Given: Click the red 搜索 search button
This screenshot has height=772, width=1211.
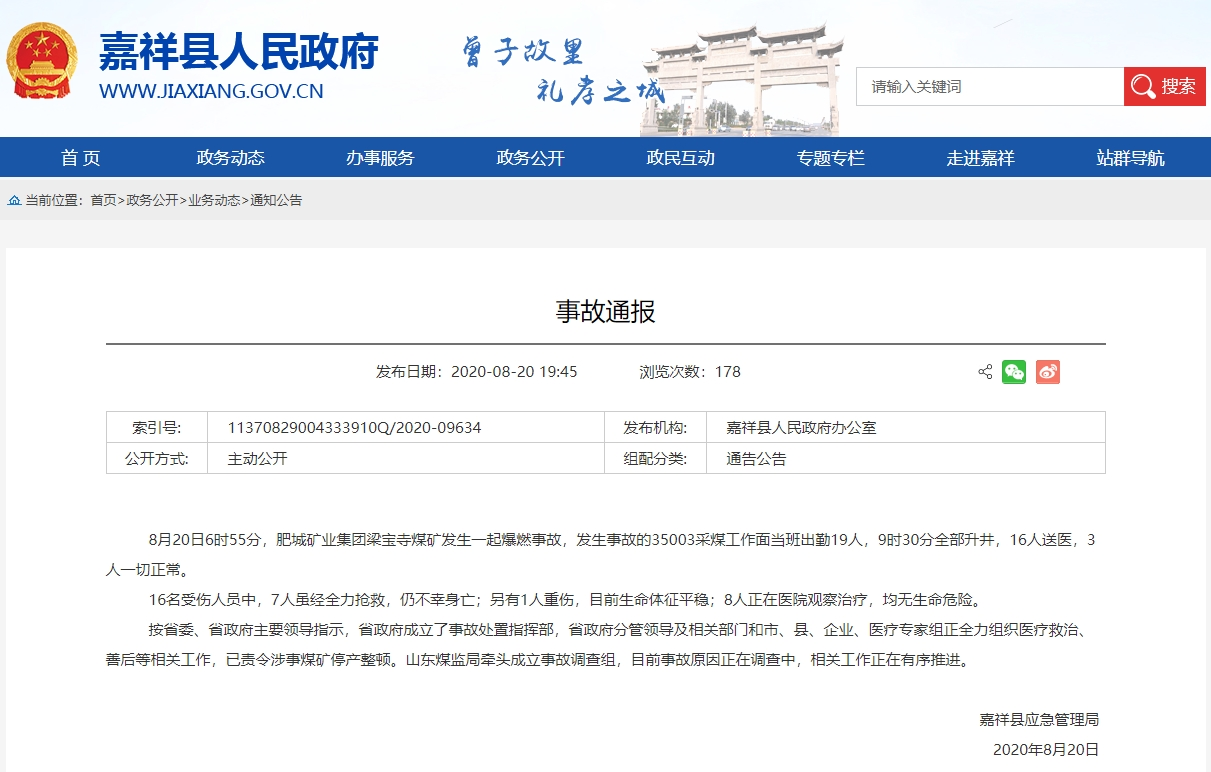Looking at the screenshot, I should [x=1164, y=87].
